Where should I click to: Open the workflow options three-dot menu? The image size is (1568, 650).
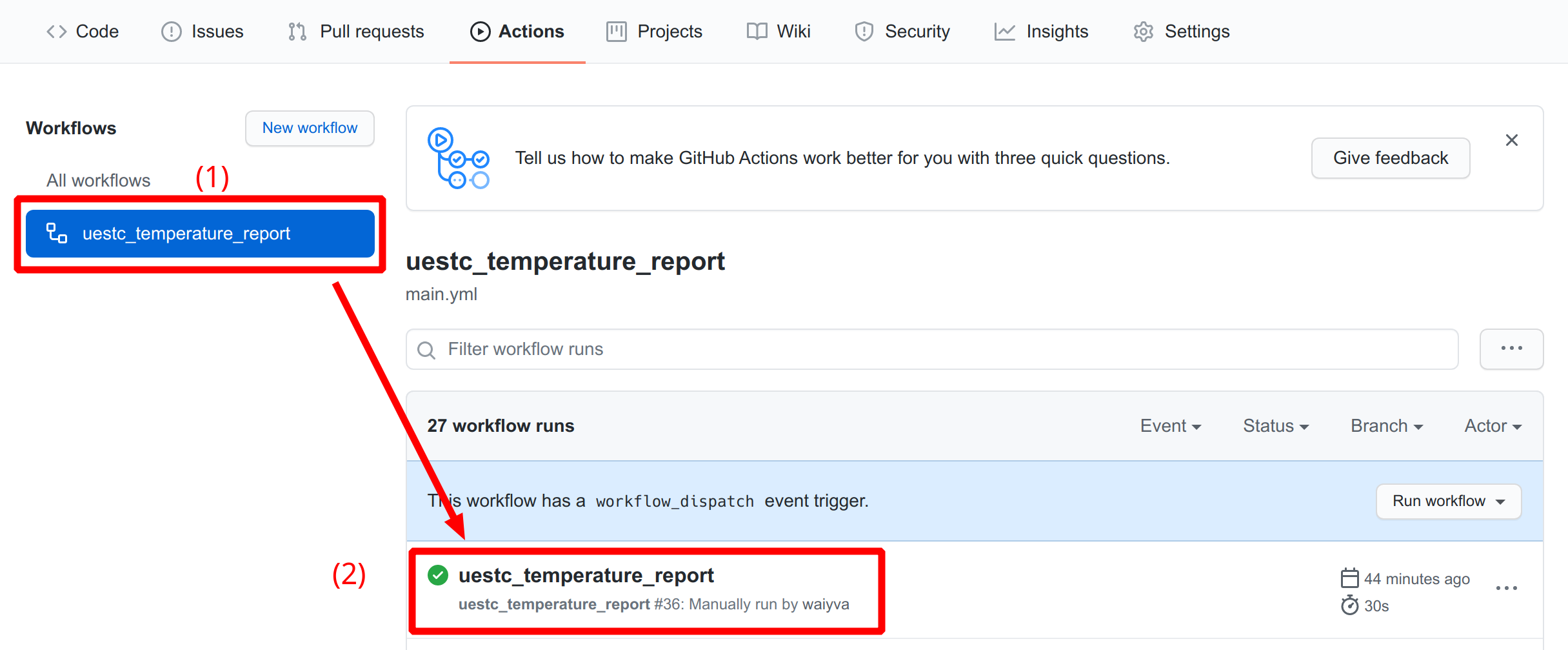coord(1511,349)
